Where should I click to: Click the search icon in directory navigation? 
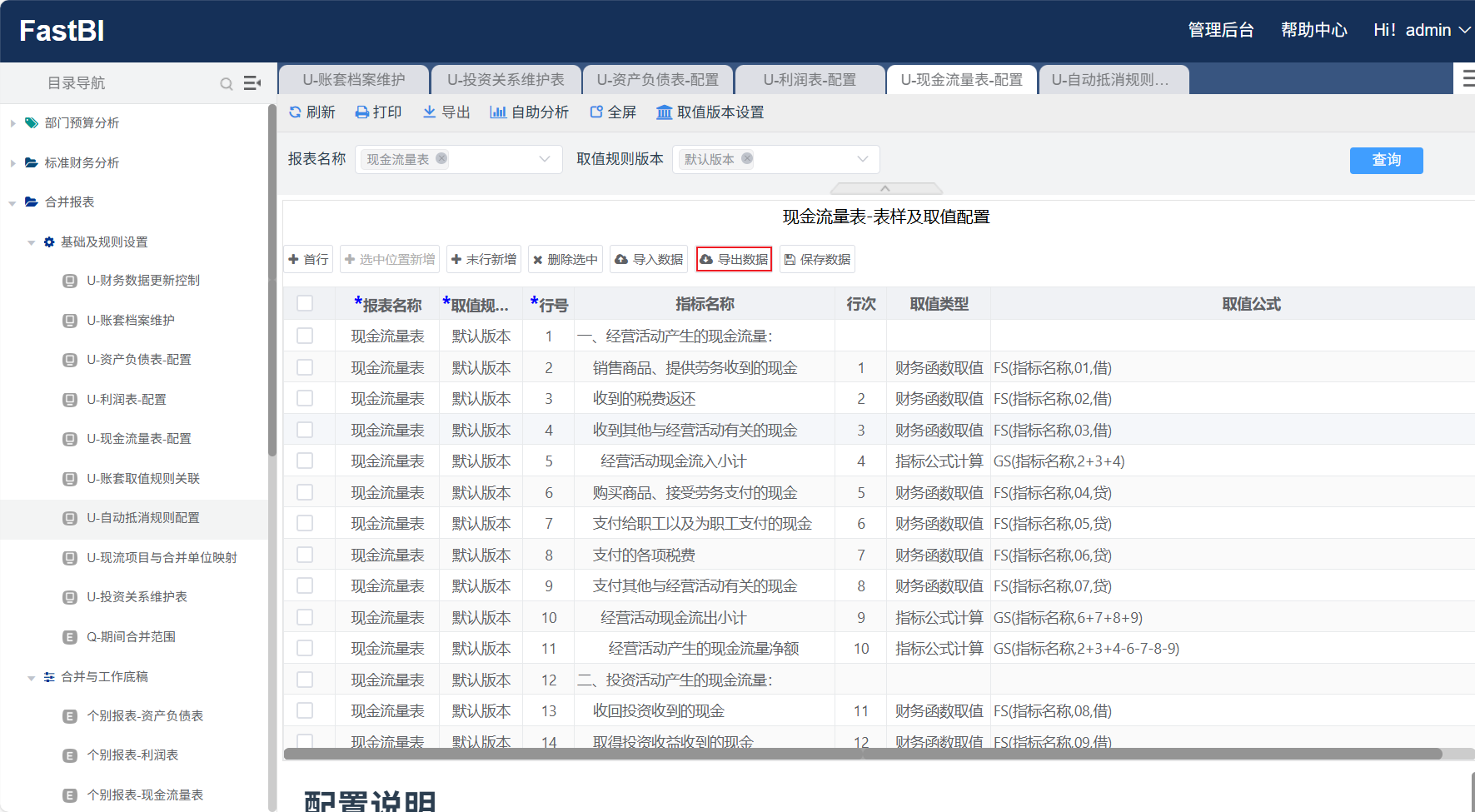(x=227, y=83)
